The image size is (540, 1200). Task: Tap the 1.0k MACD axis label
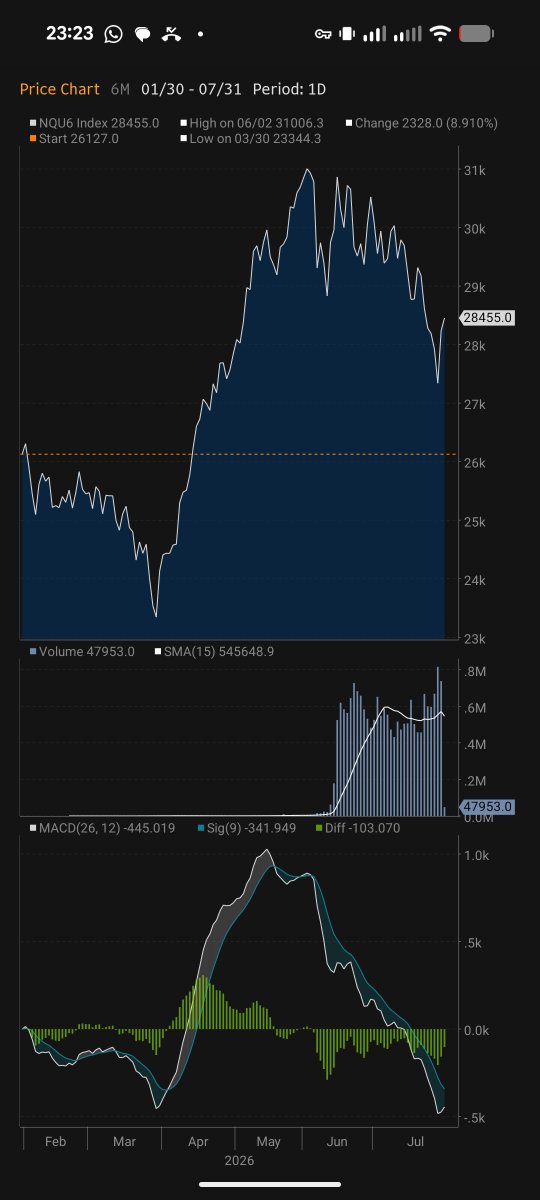[476, 856]
